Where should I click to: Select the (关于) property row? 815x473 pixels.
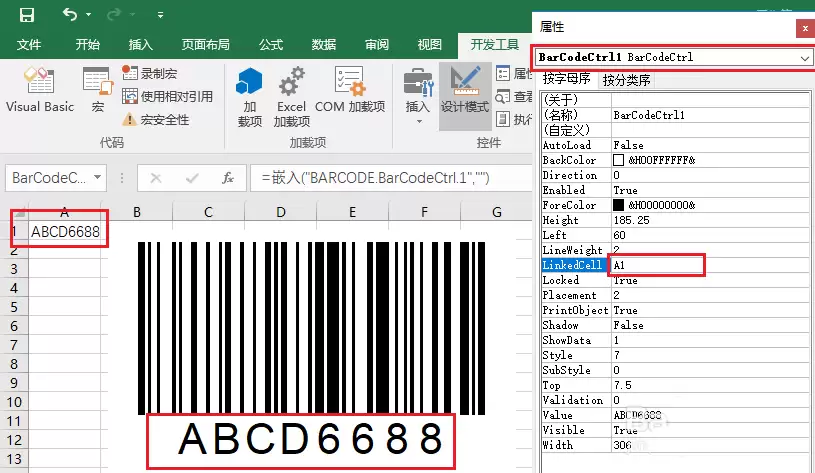[675, 100]
